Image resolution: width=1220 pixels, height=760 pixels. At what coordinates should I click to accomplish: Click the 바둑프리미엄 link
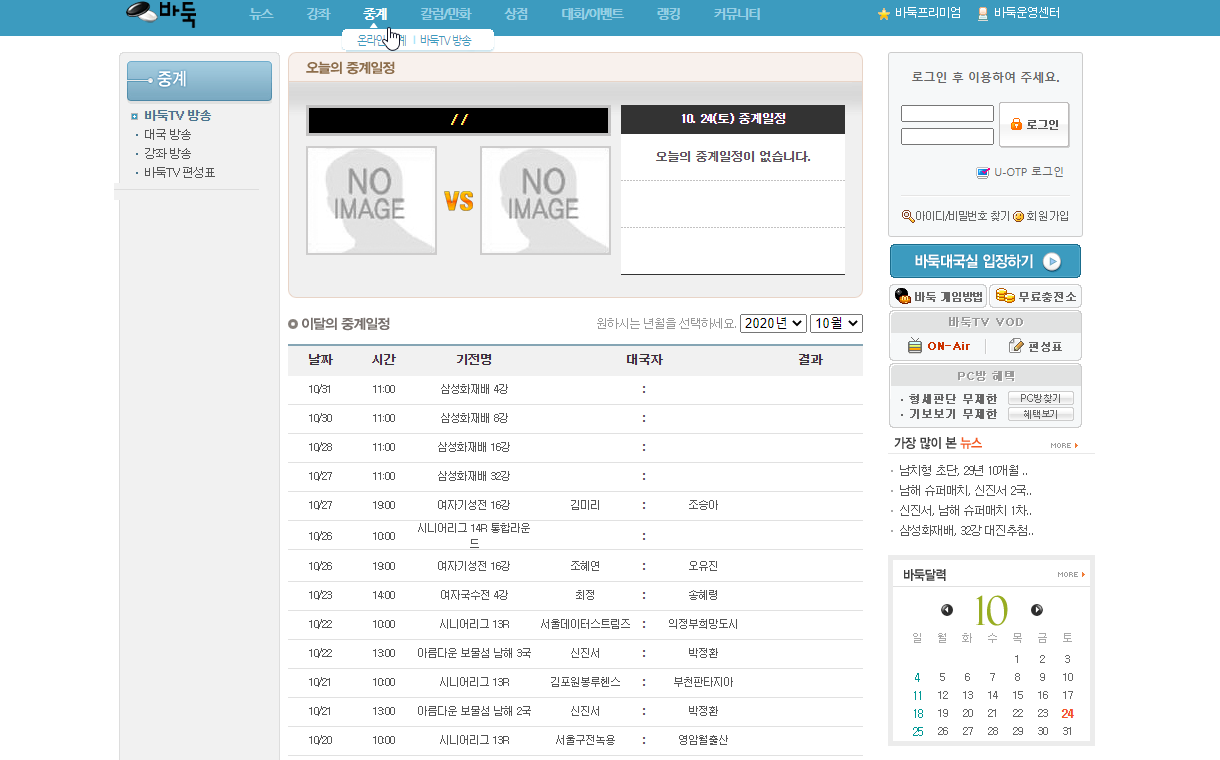928,14
